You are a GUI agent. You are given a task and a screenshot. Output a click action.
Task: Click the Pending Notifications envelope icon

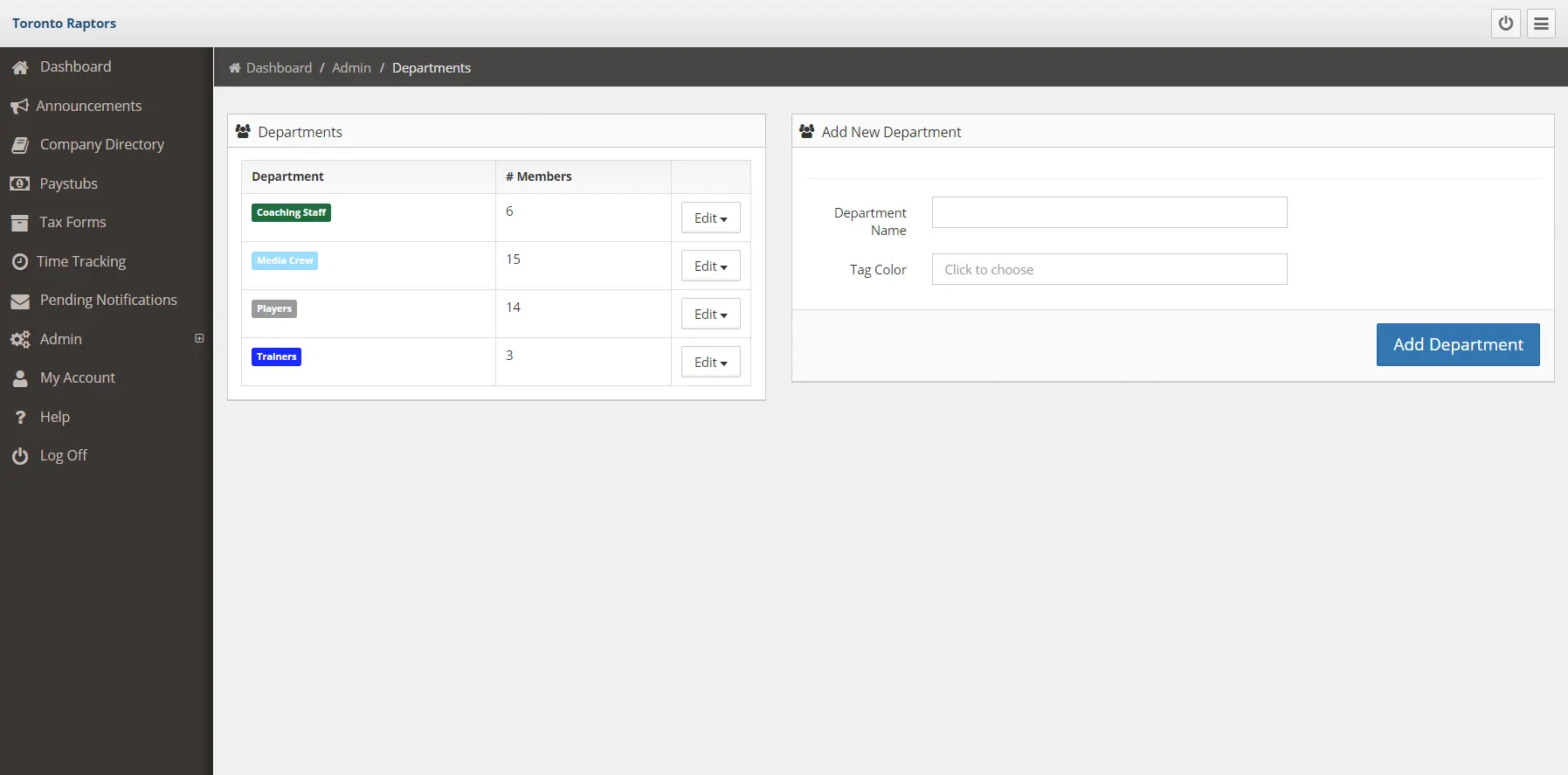19,301
